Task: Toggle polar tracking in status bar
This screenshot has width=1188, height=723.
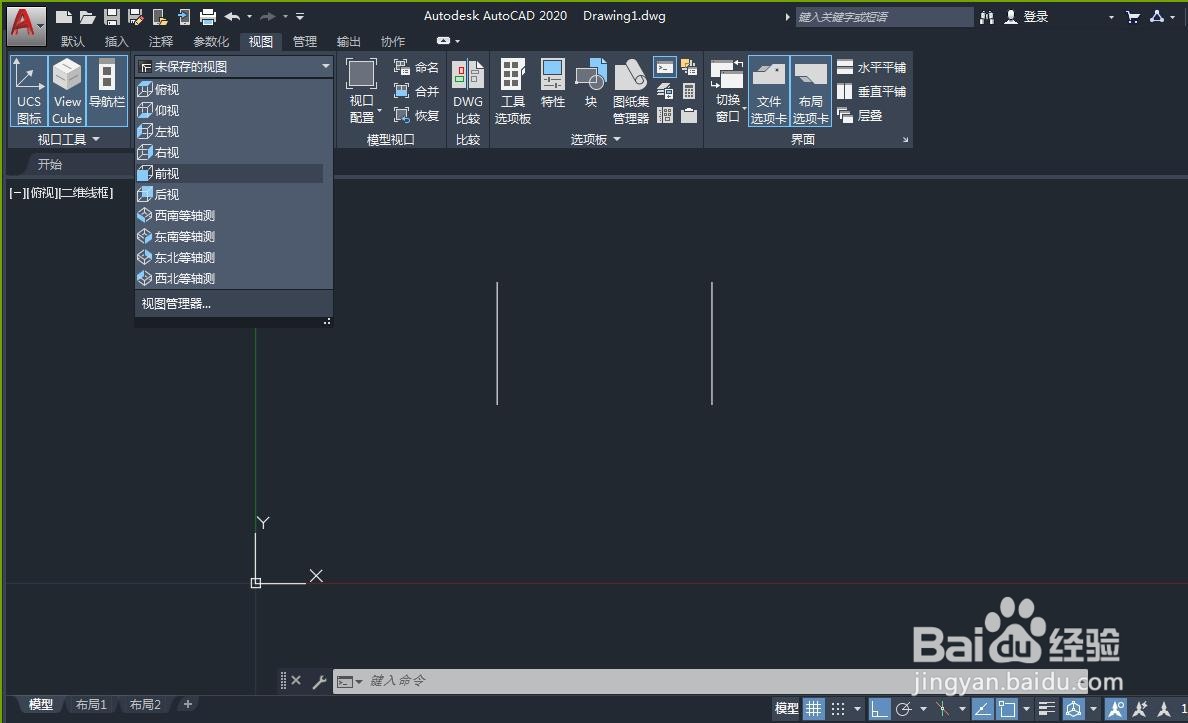Action: tap(903, 709)
